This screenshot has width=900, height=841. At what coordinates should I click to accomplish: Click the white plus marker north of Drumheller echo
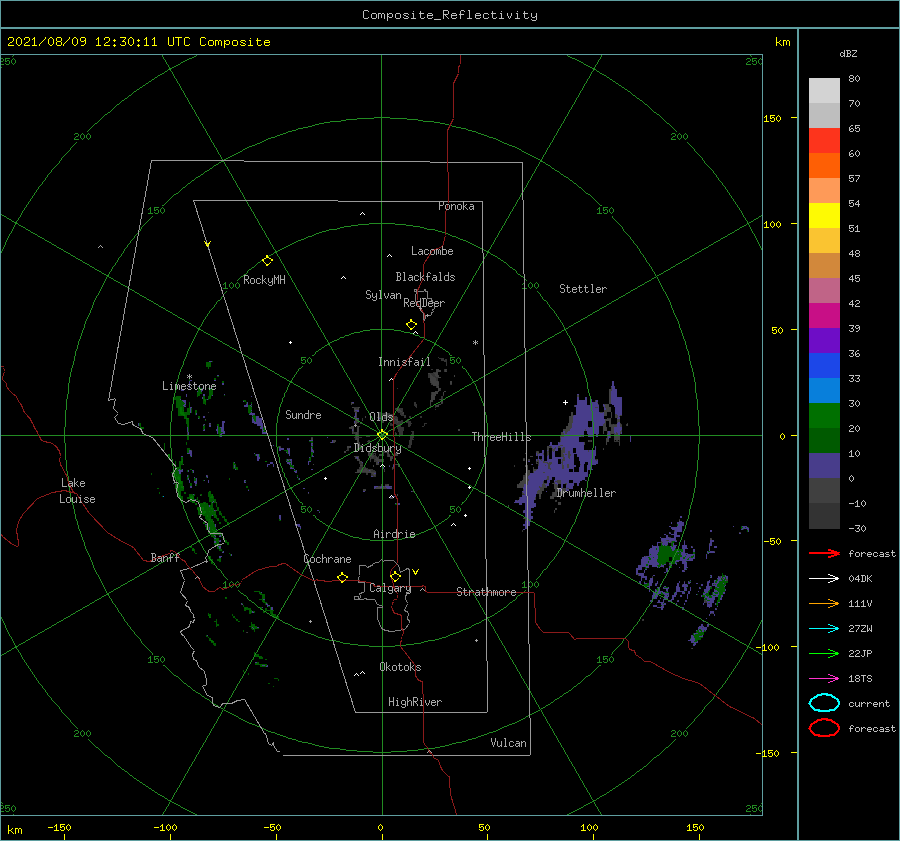pyautogui.click(x=565, y=402)
